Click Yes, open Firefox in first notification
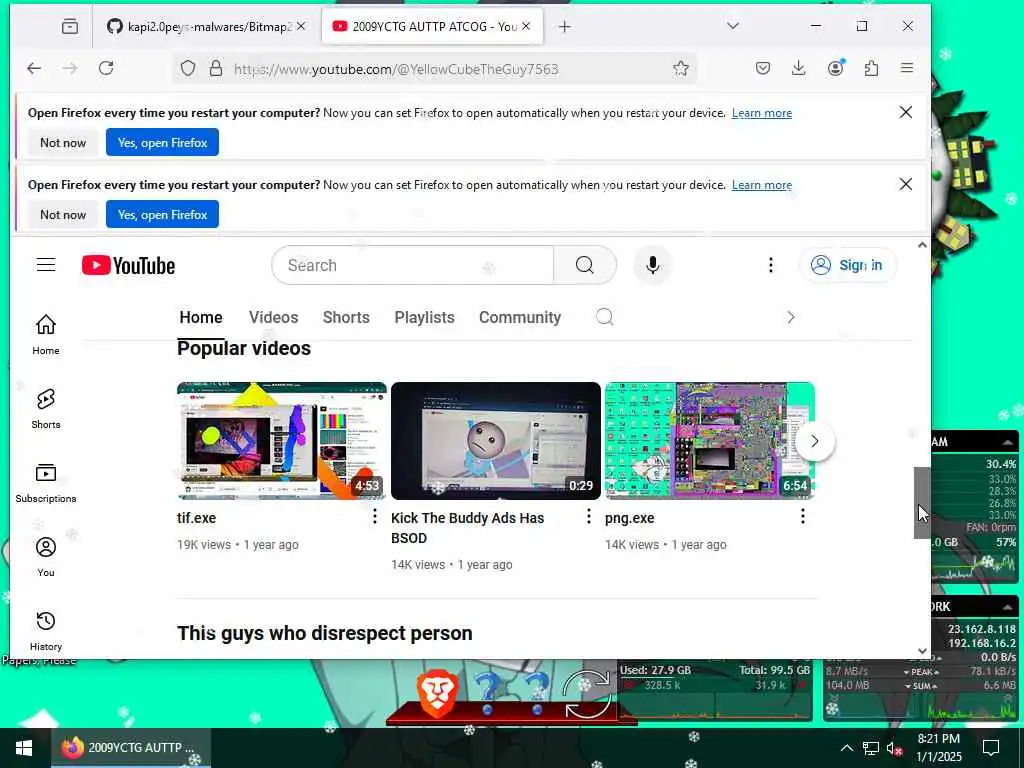 (x=162, y=142)
